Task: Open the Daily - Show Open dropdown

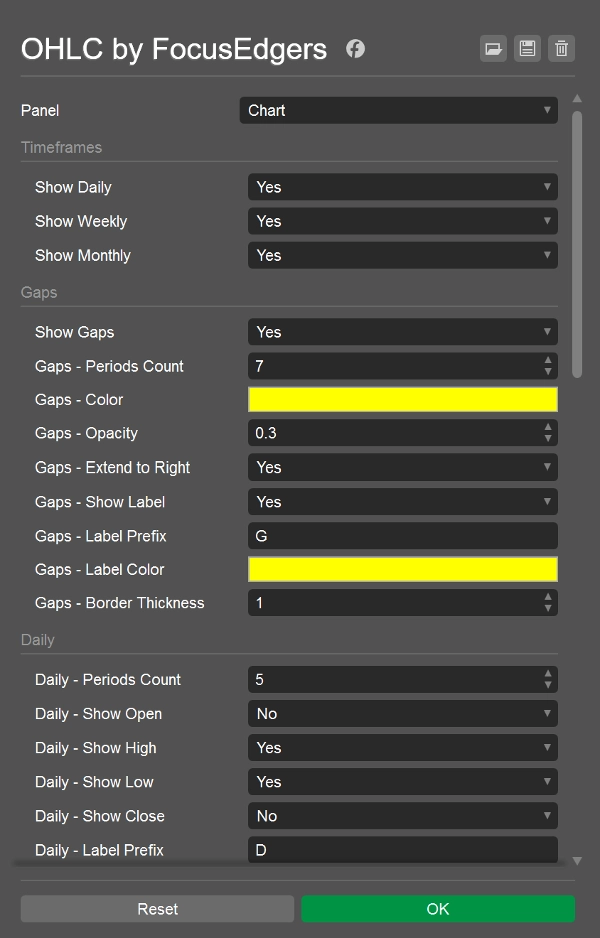Action: [403, 714]
